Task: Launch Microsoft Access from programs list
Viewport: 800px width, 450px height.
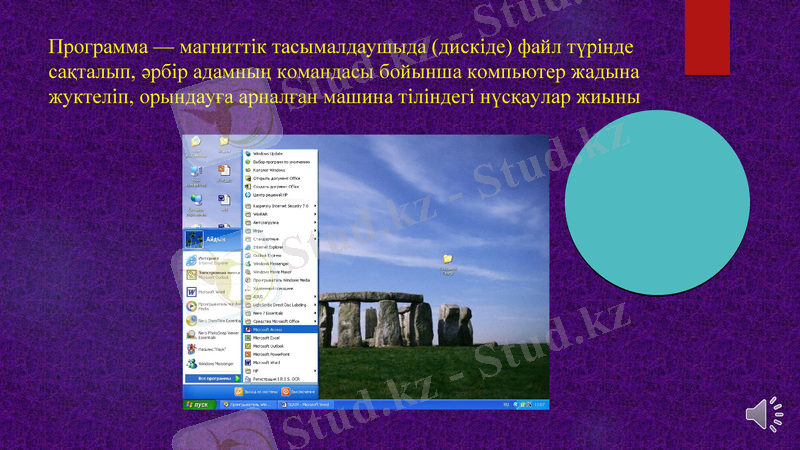Action: point(280,330)
